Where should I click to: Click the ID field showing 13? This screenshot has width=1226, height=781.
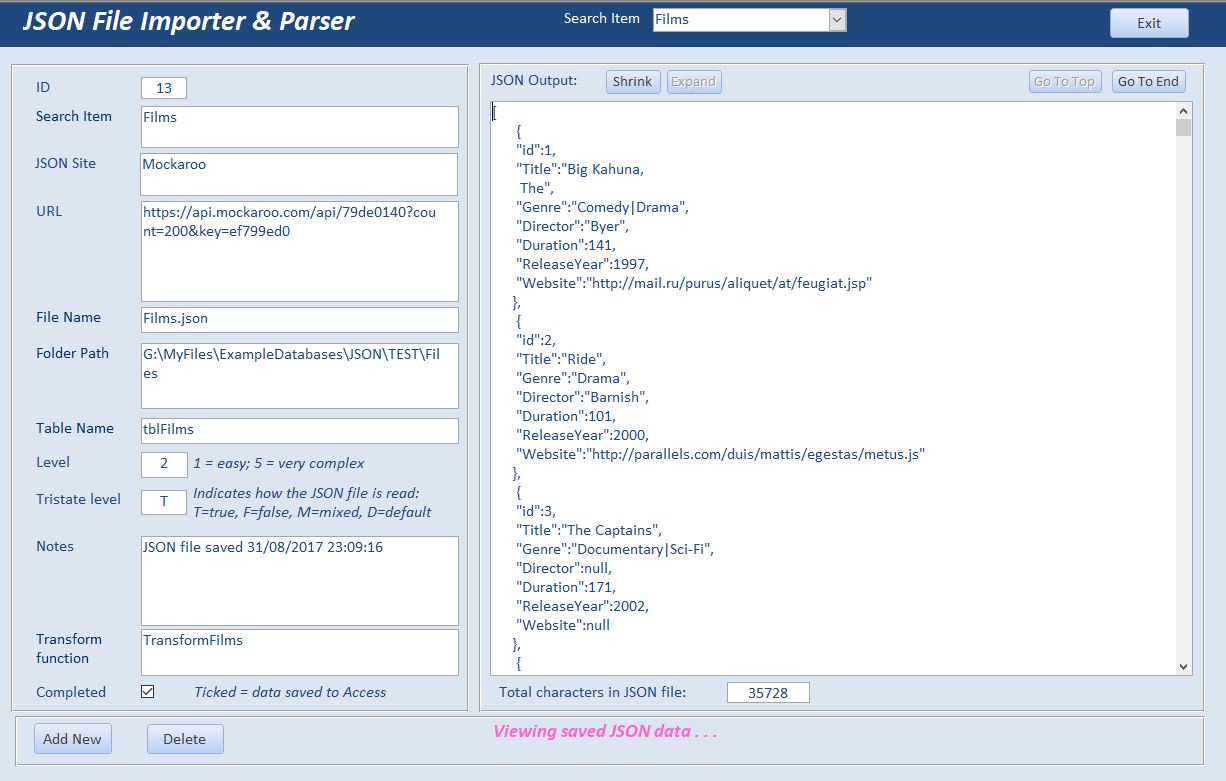pyautogui.click(x=164, y=88)
